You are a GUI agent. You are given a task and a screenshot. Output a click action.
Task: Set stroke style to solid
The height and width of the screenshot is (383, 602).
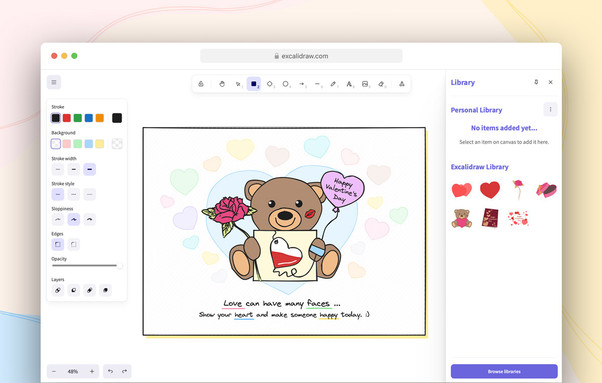tap(58, 194)
